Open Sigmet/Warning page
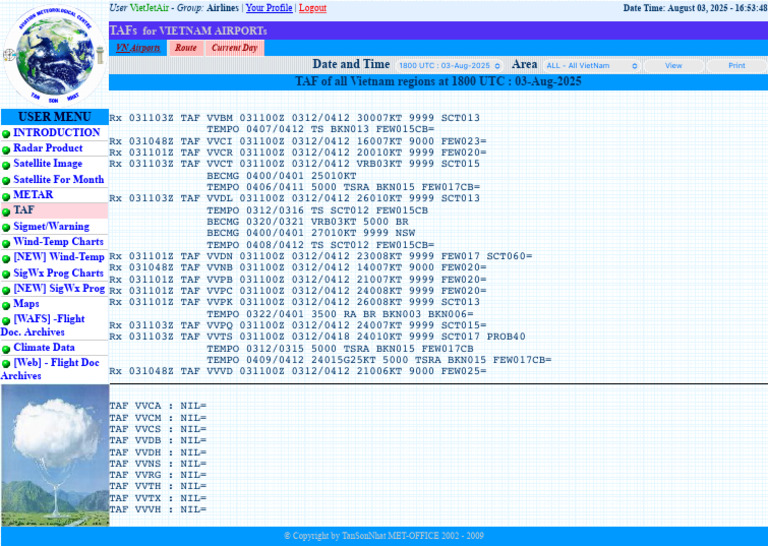768x546 pixels. (x=51, y=226)
